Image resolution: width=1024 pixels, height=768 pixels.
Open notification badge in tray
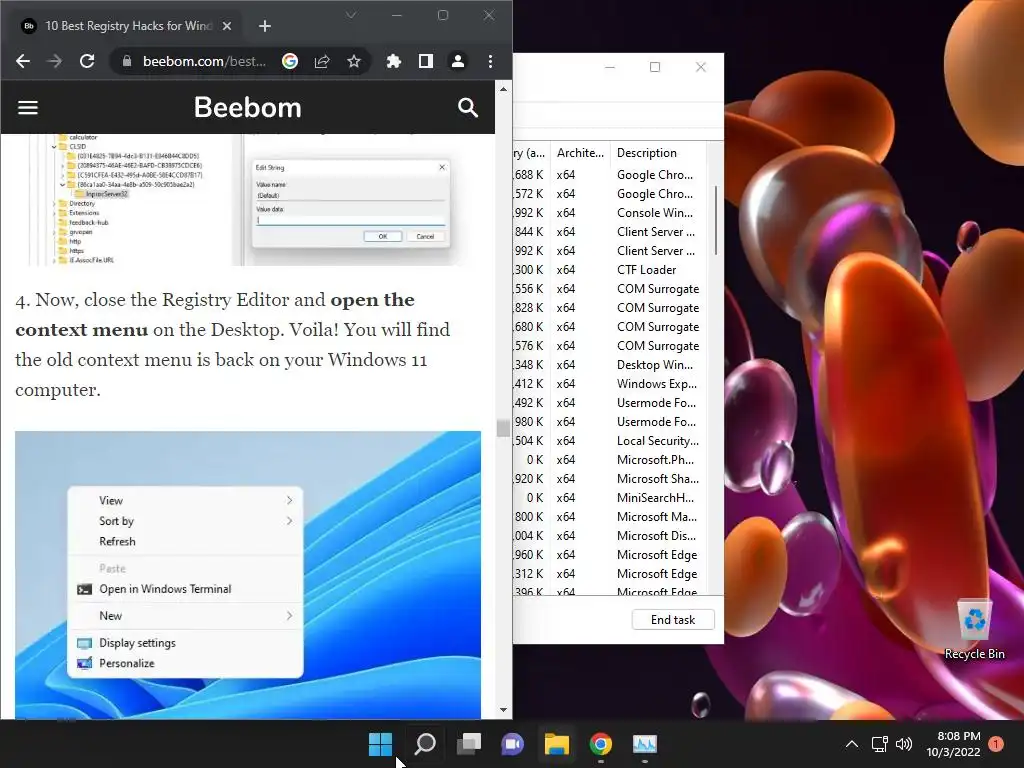coord(996,744)
